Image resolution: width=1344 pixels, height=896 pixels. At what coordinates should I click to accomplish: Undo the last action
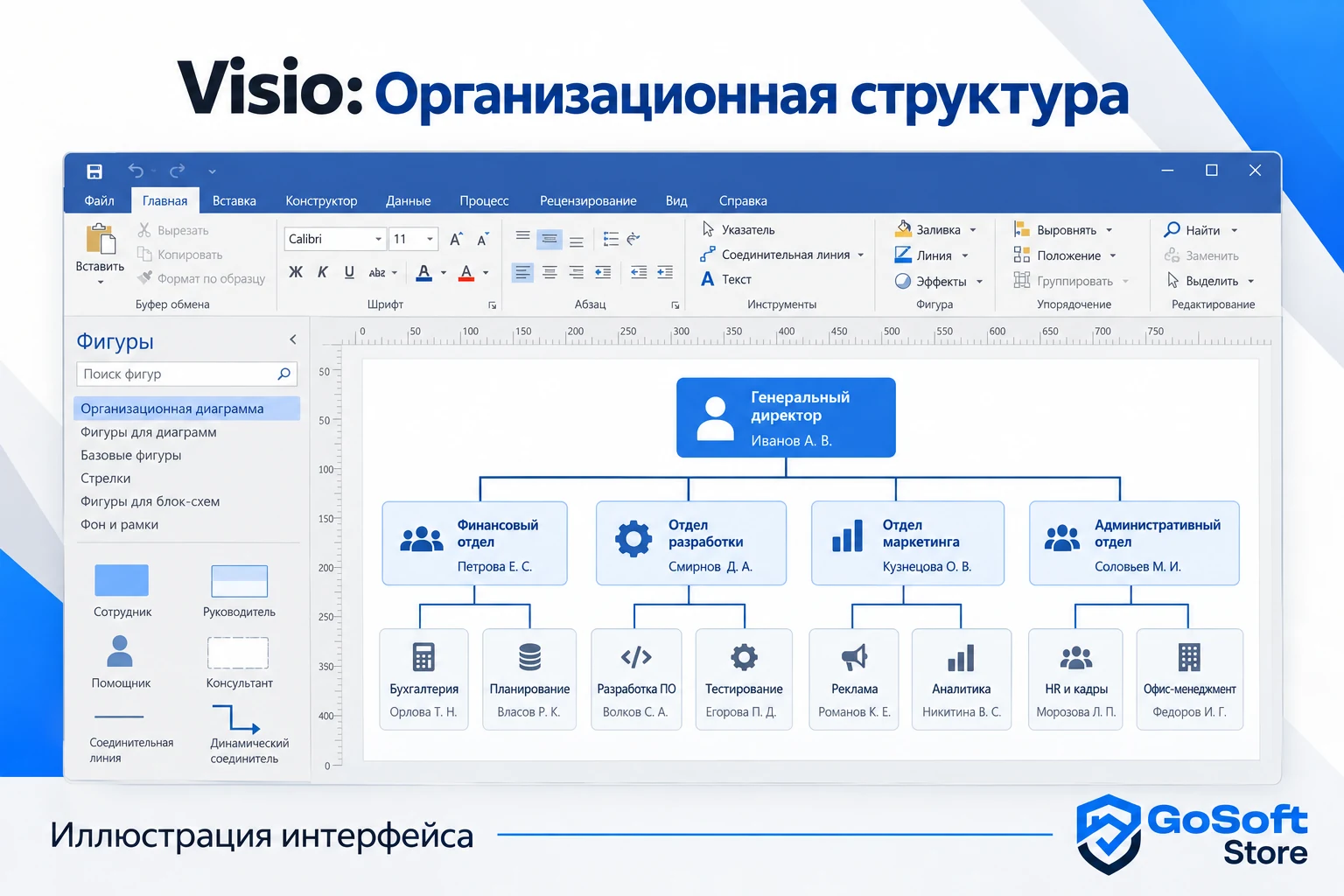point(136,171)
